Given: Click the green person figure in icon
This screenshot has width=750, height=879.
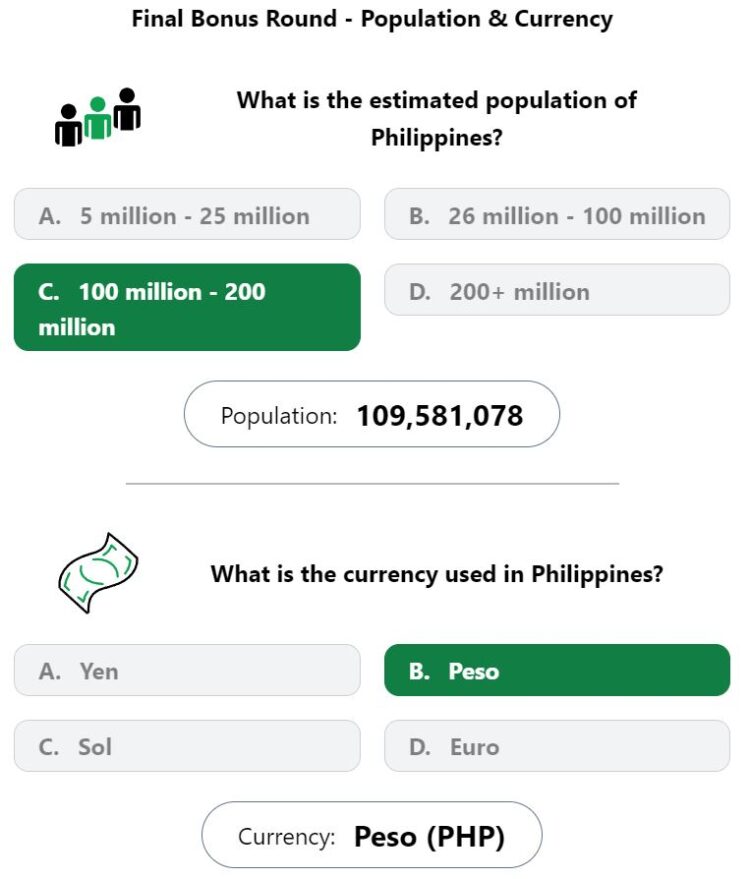Looking at the screenshot, I should point(98,118).
